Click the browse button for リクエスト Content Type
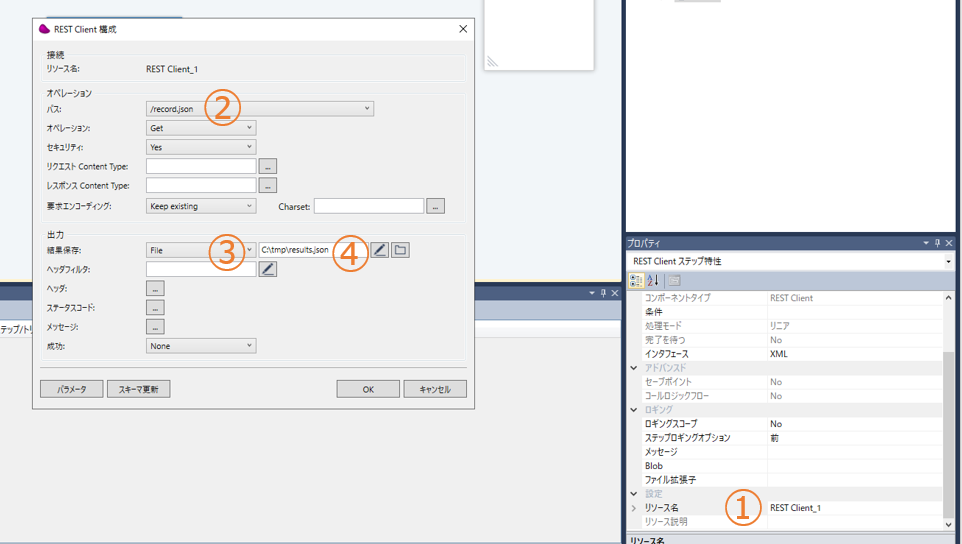The image size is (962, 544). tap(267, 166)
